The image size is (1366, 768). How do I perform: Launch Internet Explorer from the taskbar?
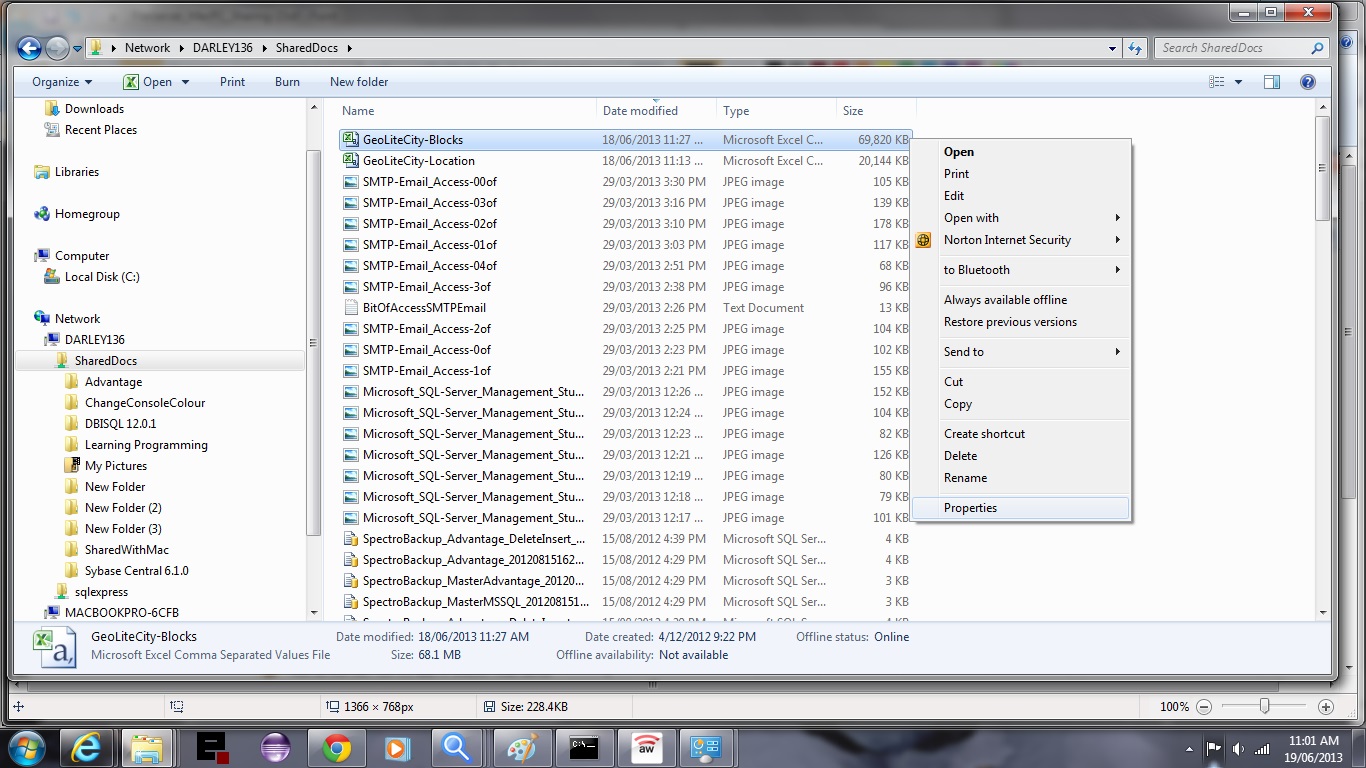click(x=86, y=747)
